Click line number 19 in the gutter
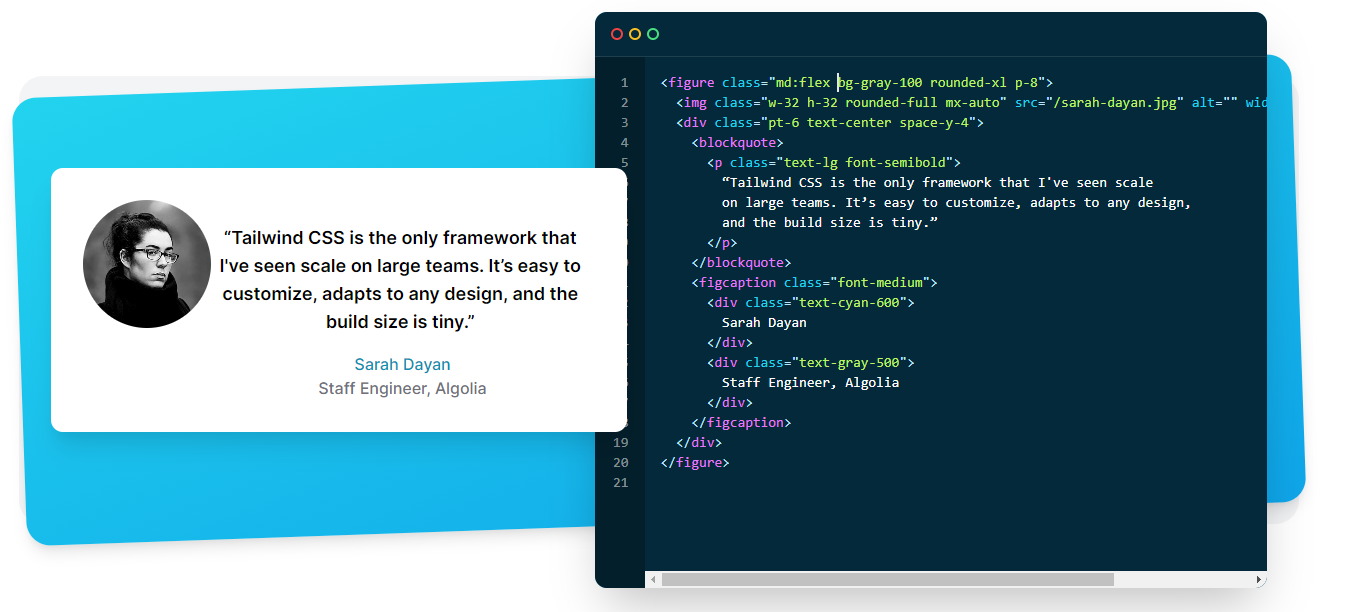 click(621, 443)
